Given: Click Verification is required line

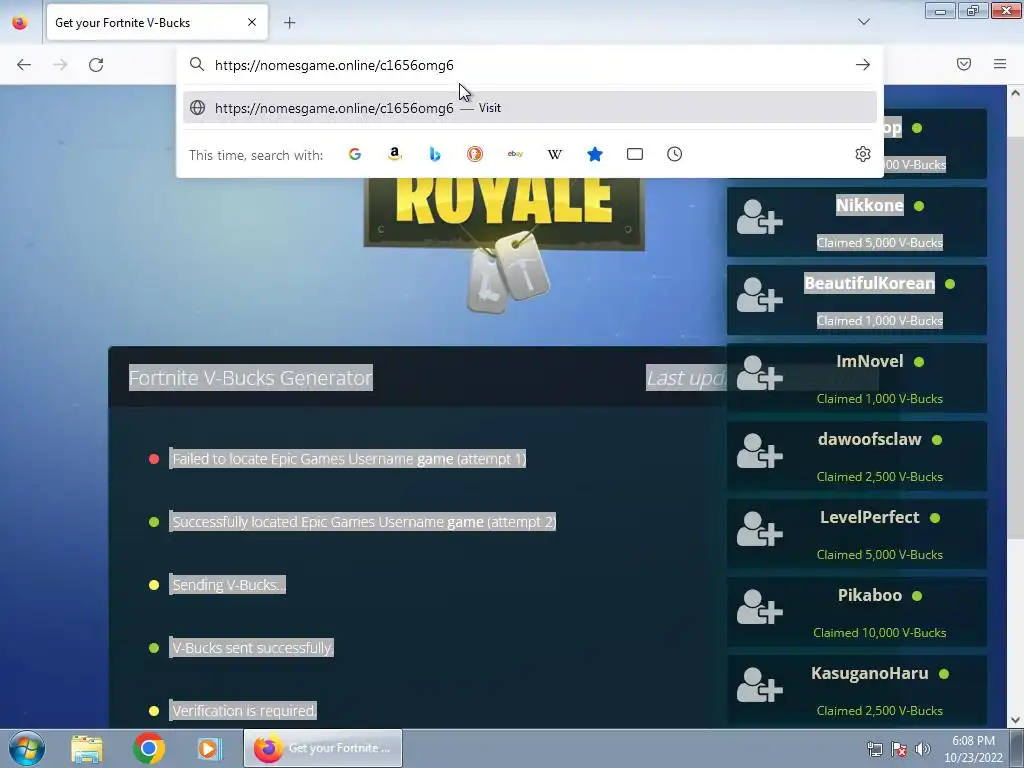Looking at the screenshot, I should coord(243,711).
